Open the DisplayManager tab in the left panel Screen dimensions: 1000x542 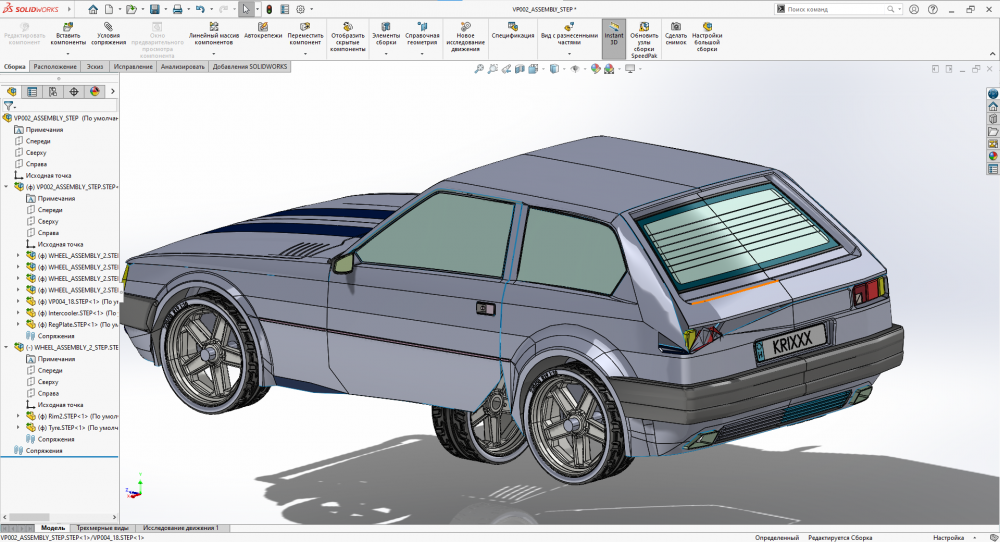(95, 91)
